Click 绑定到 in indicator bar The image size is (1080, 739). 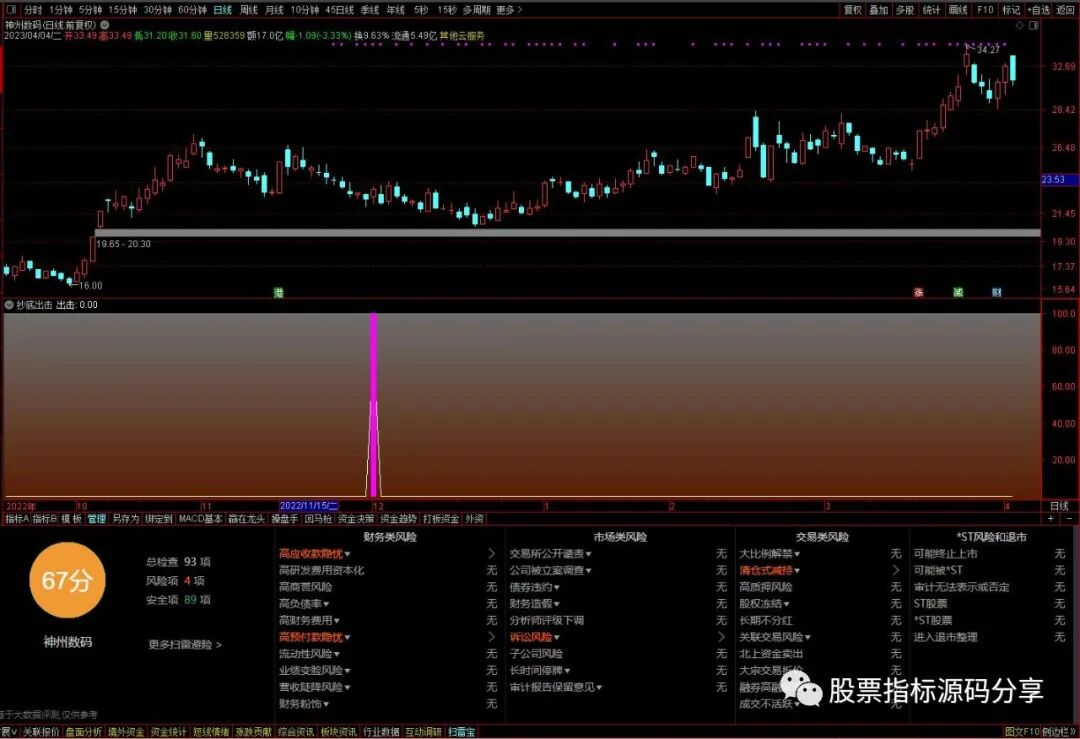click(x=158, y=519)
